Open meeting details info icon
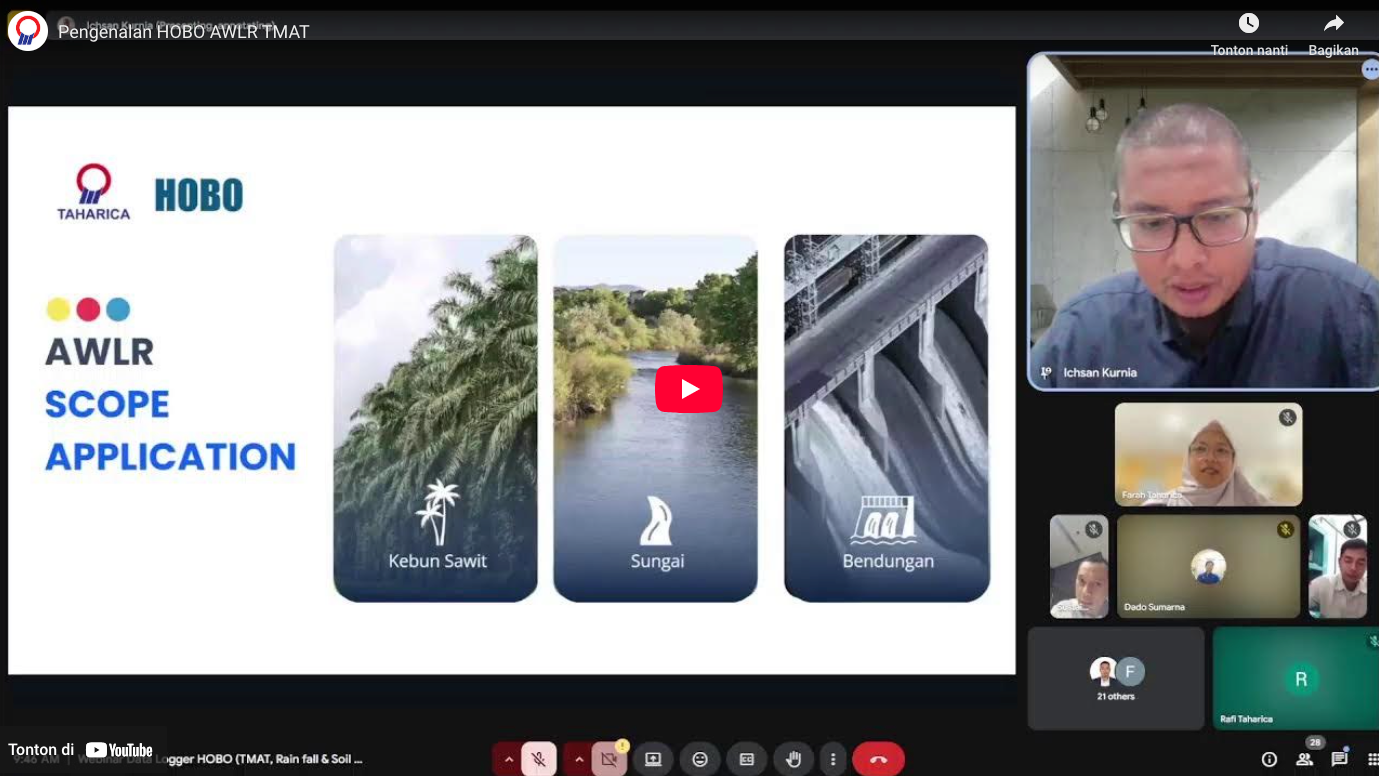The width and height of the screenshot is (1379, 776). [x=1269, y=760]
